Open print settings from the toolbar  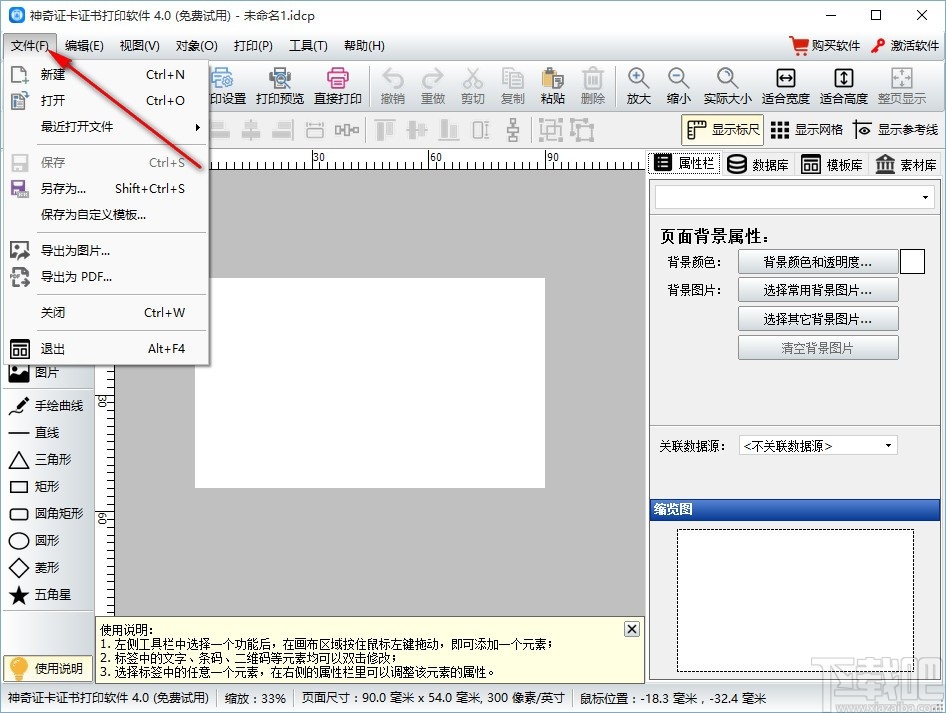coord(227,86)
